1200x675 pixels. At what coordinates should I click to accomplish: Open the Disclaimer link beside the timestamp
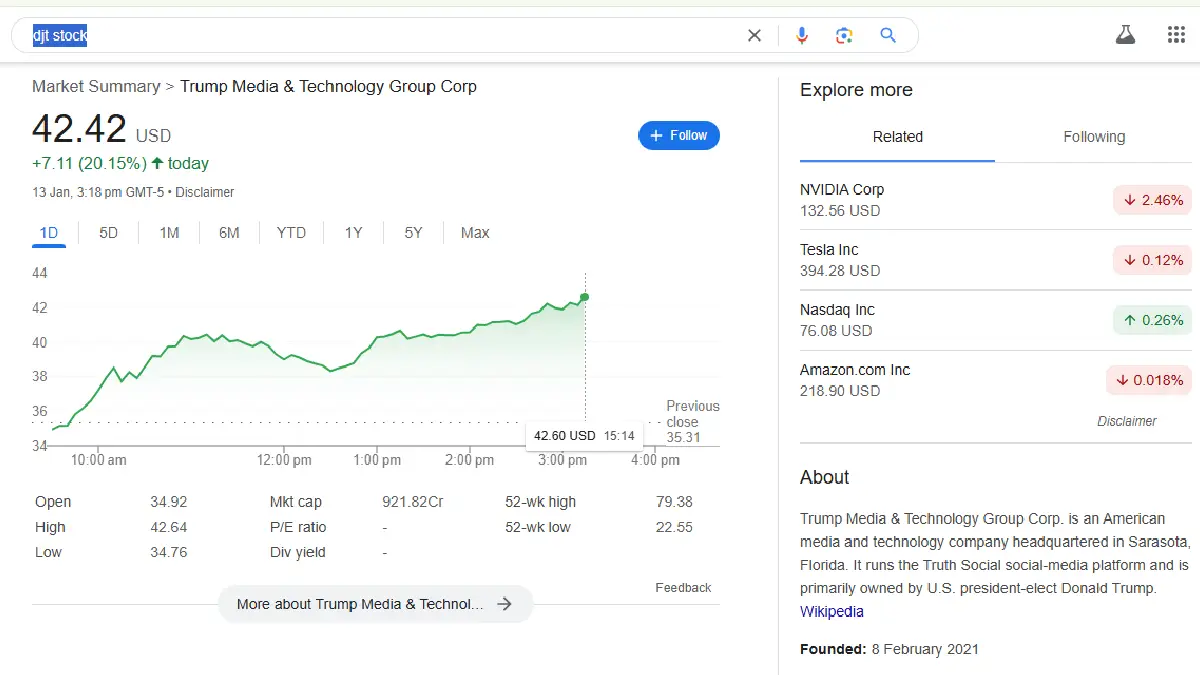click(205, 192)
